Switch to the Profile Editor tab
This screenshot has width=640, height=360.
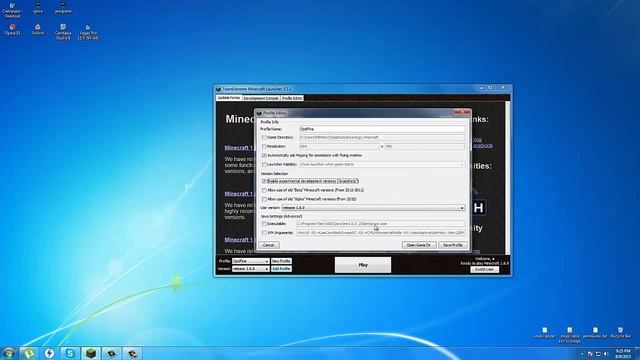(x=292, y=98)
